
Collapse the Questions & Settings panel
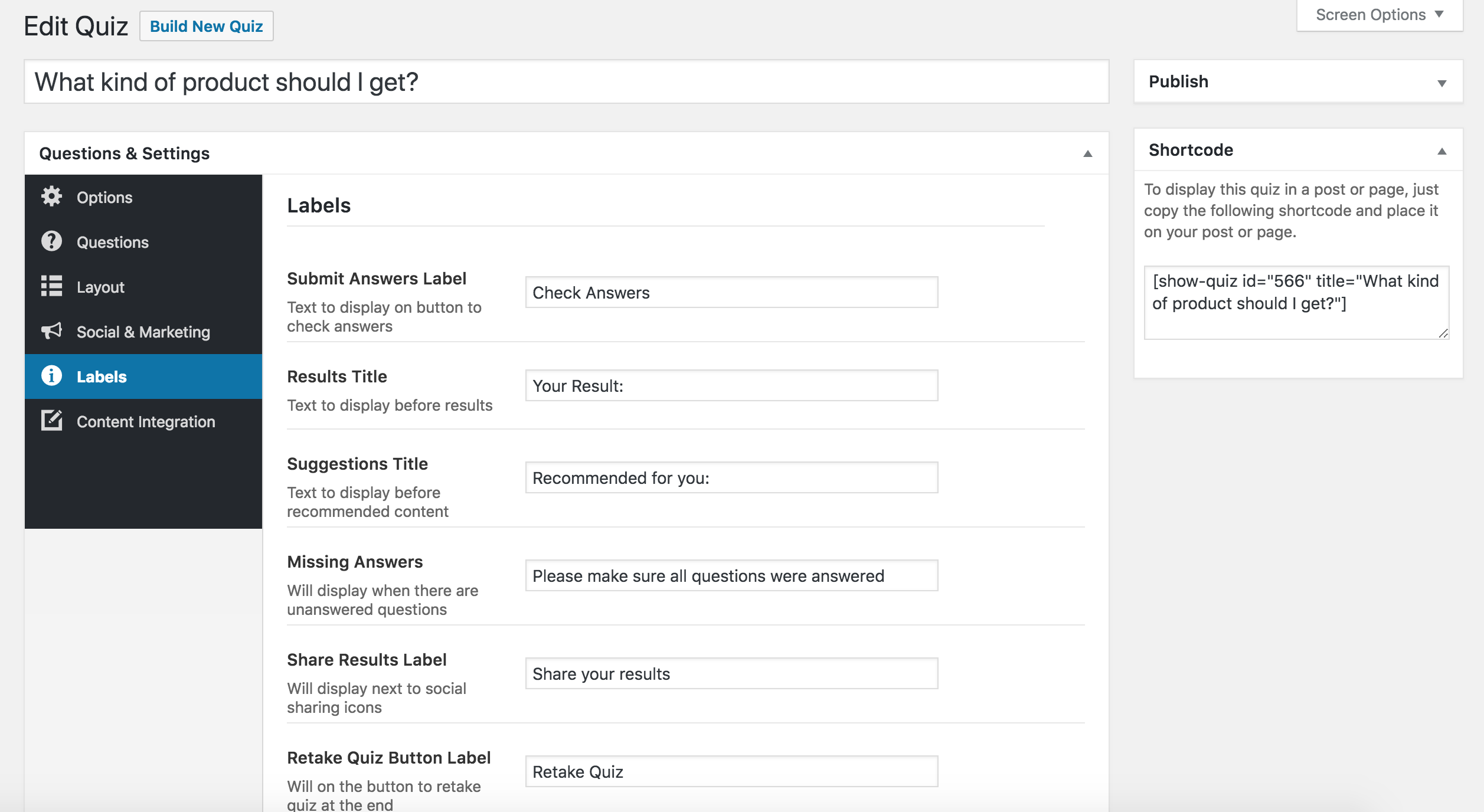(1087, 154)
